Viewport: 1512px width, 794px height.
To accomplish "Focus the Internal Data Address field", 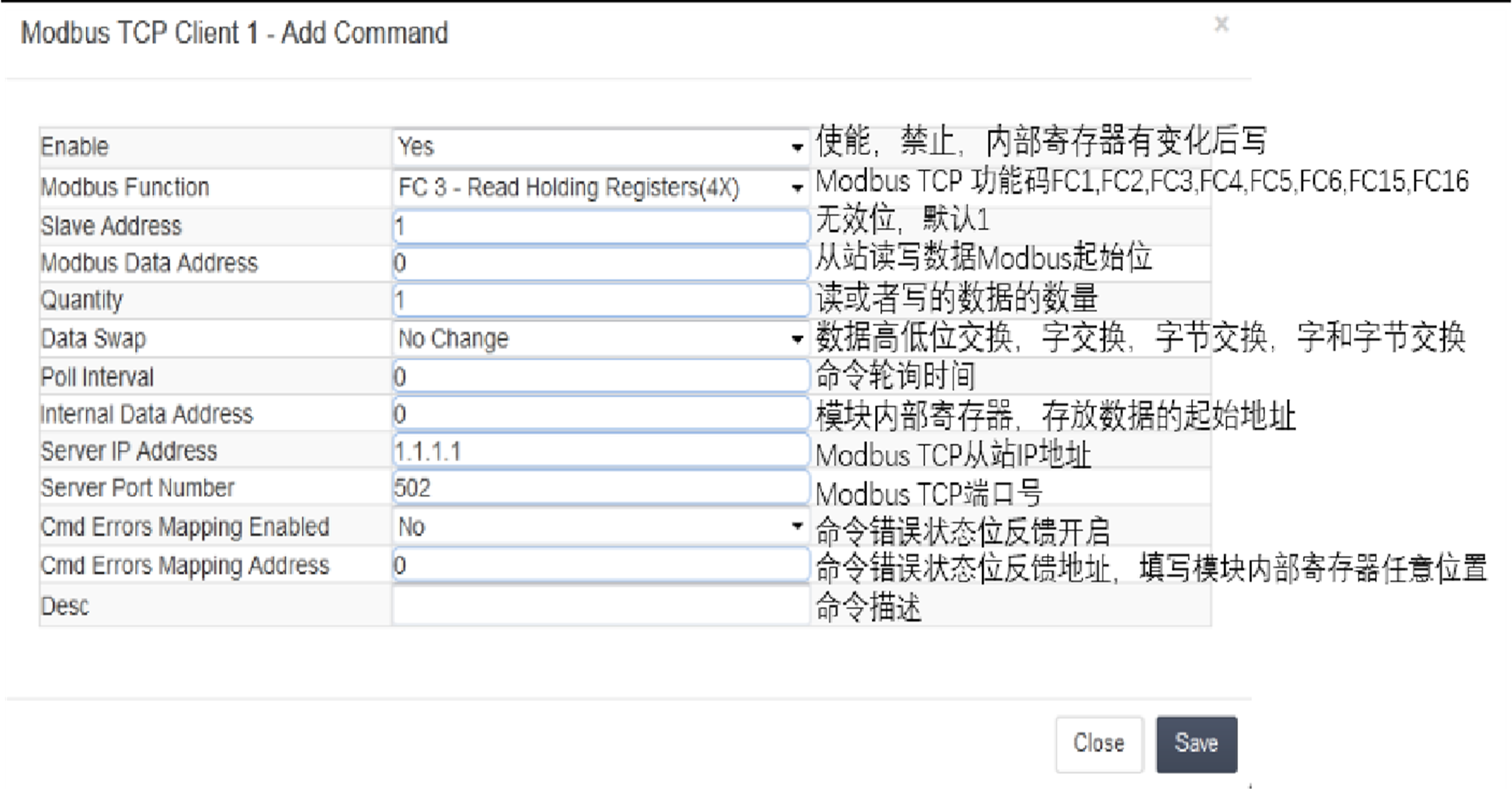I will point(600,414).
